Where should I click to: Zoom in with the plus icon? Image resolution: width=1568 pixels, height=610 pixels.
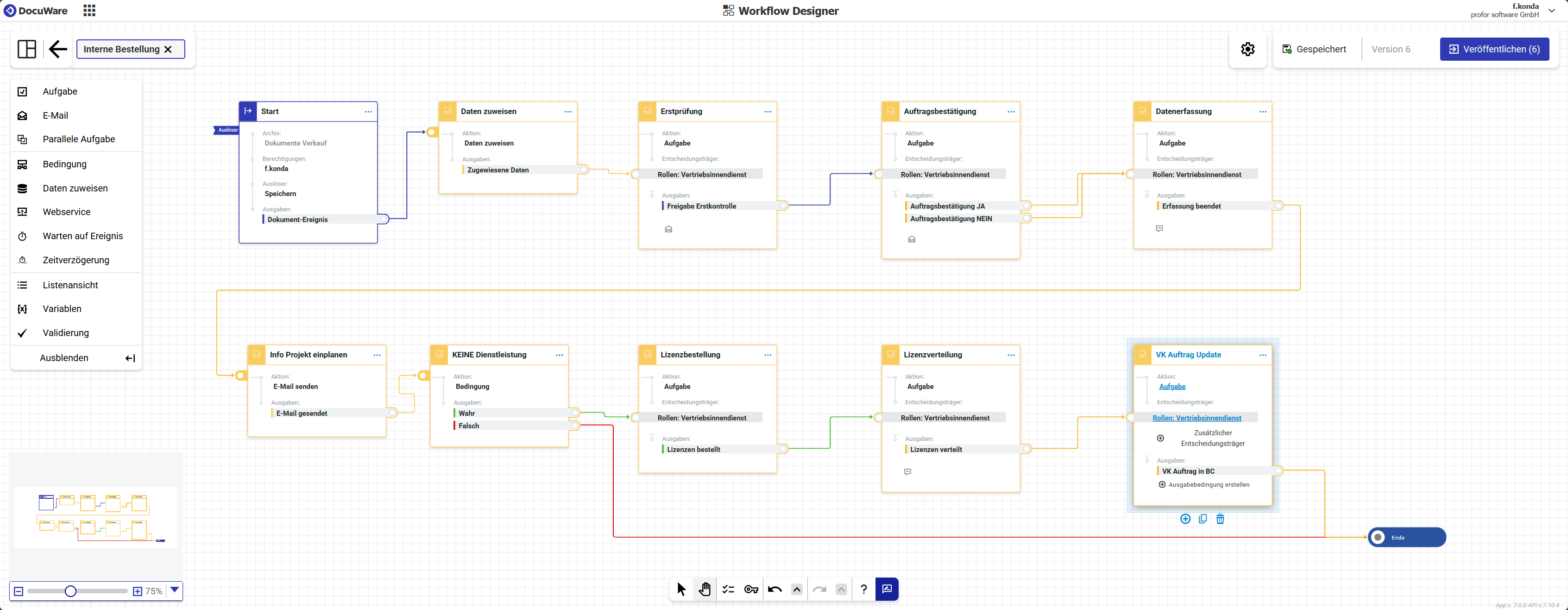138,591
